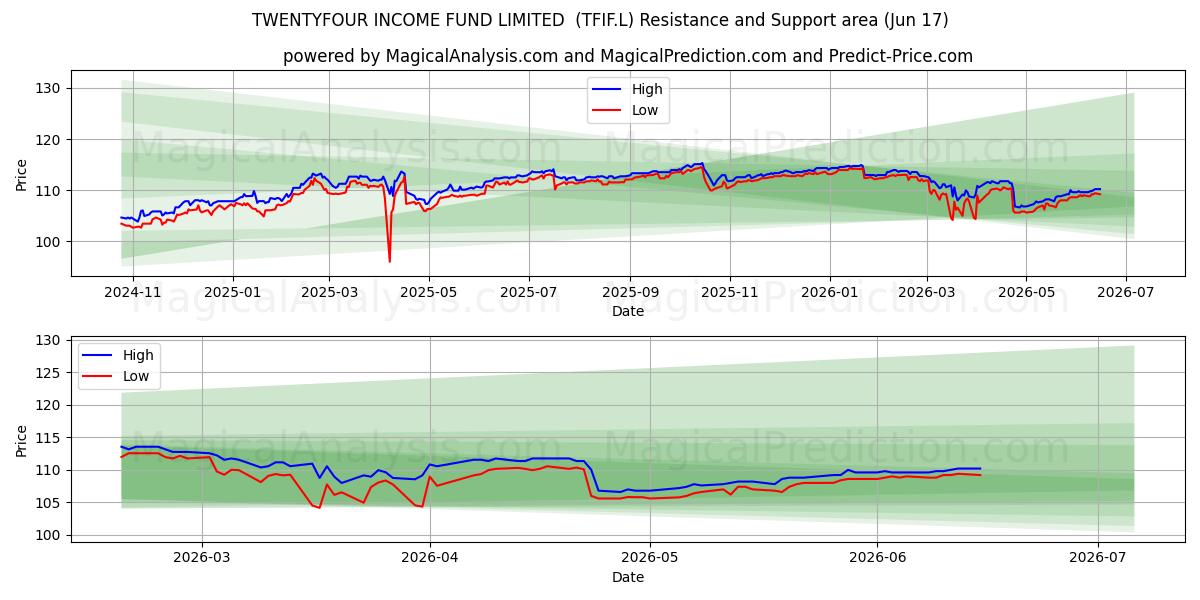
Task: Click the 'Price' y-axis label of the bottom chart
Action: pos(22,440)
